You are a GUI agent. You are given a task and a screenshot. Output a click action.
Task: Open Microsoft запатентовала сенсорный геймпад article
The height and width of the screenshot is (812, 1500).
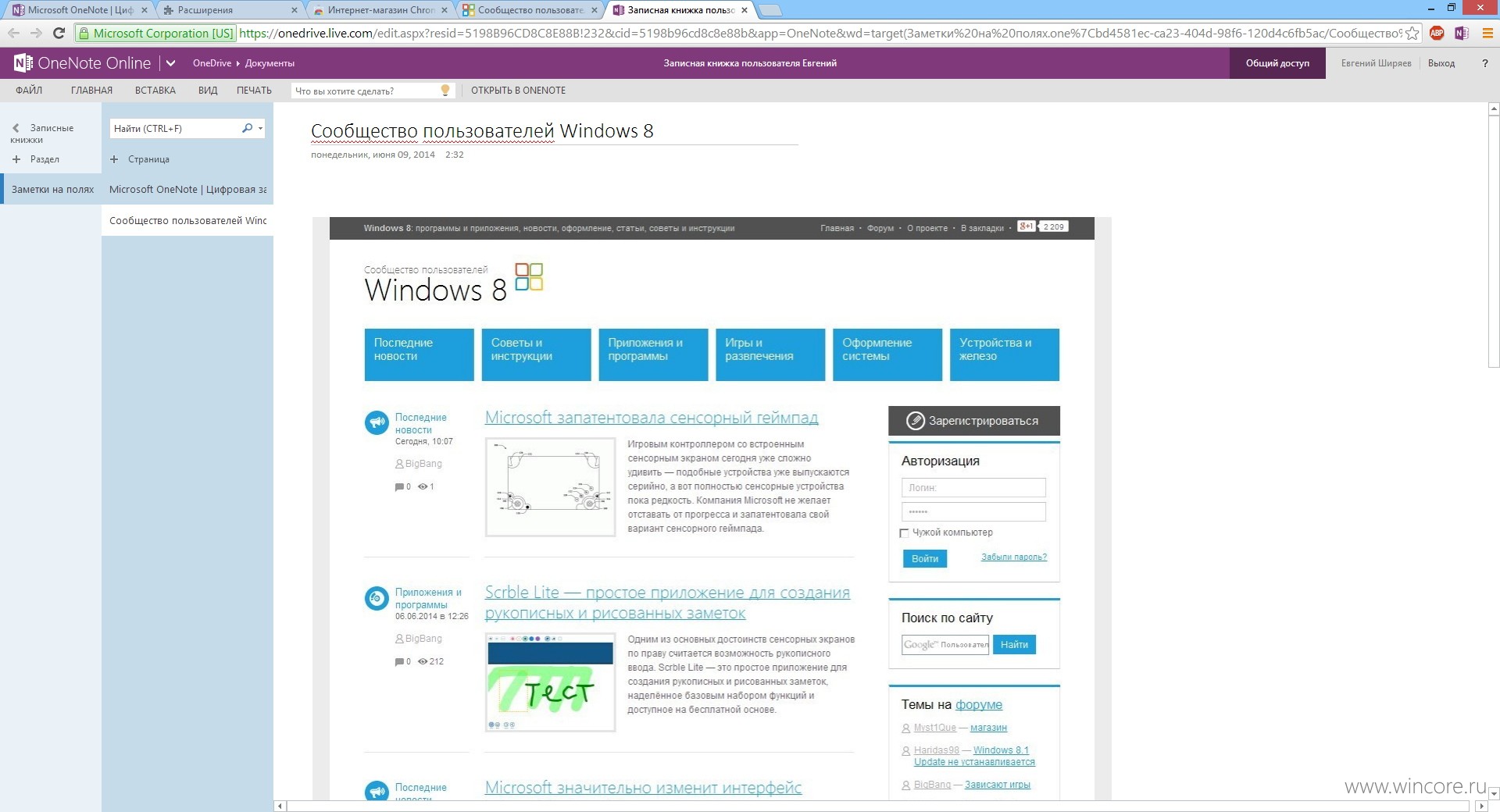[x=652, y=418]
